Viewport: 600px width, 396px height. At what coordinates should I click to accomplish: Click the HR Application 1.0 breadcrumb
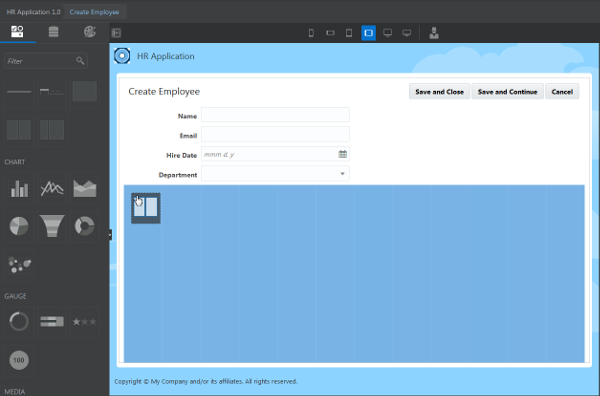33,12
